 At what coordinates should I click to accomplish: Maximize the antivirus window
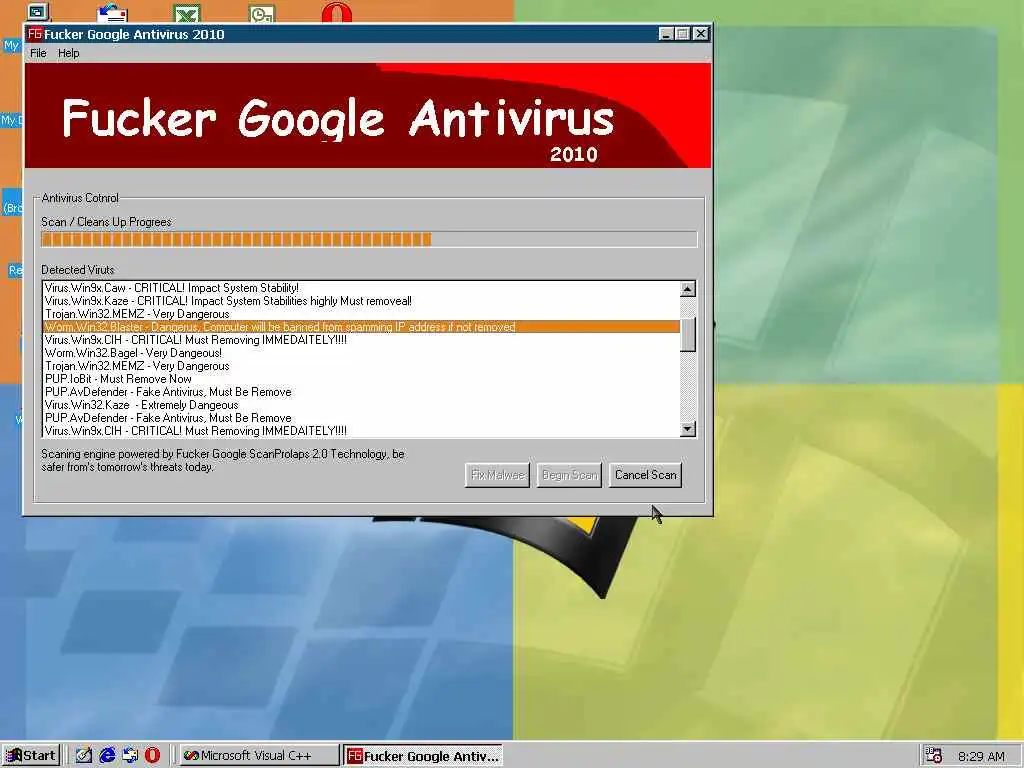pyautogui.click(x=682, y=33)
